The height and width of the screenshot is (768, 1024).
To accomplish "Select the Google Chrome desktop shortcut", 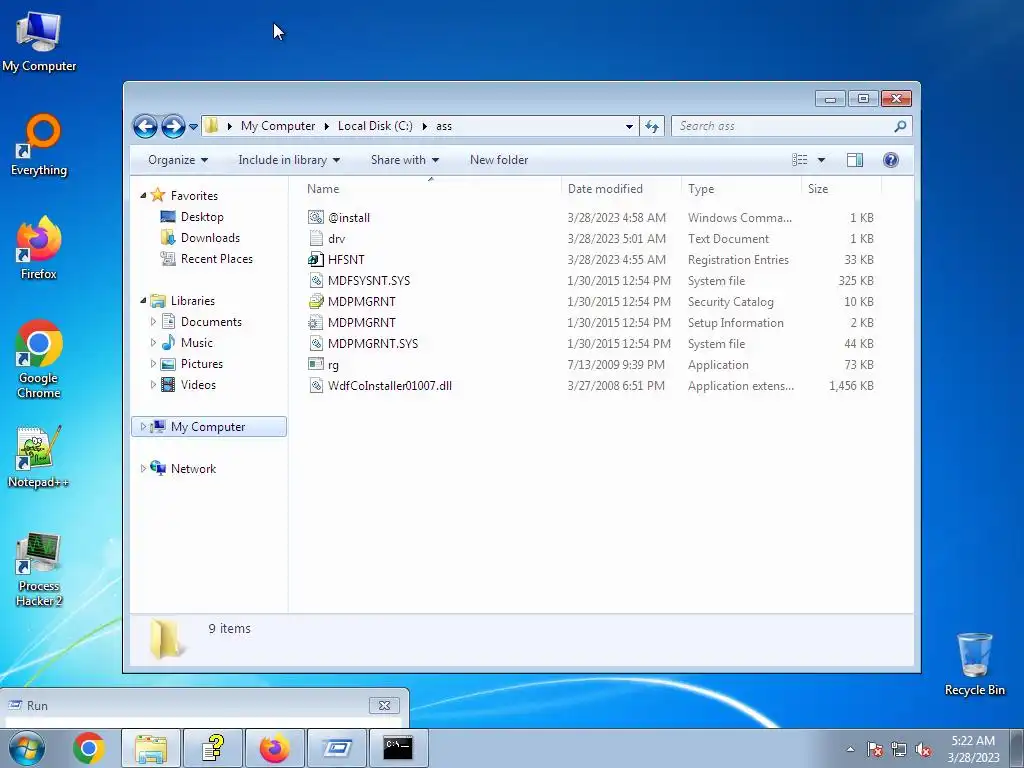I will [x=39, y=359].
